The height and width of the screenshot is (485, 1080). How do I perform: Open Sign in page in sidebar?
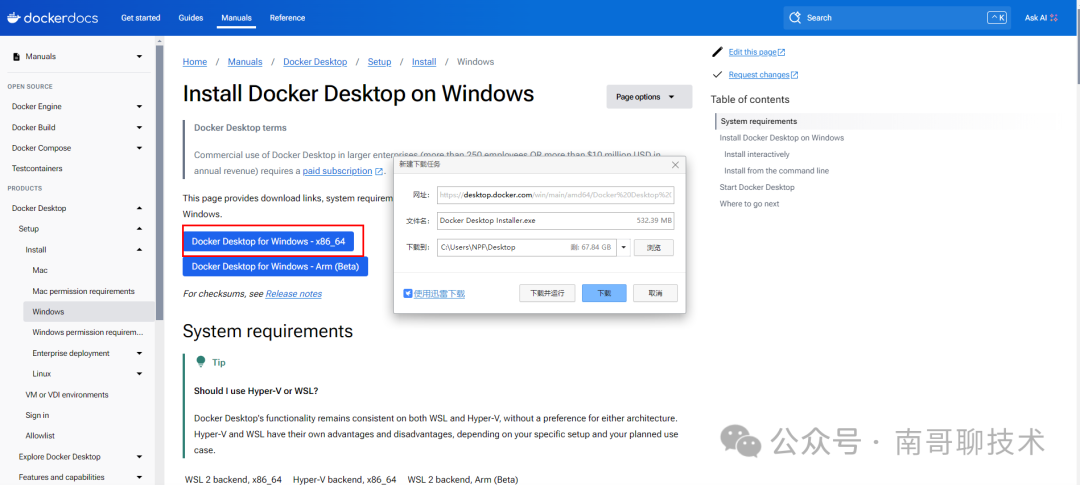37,415
